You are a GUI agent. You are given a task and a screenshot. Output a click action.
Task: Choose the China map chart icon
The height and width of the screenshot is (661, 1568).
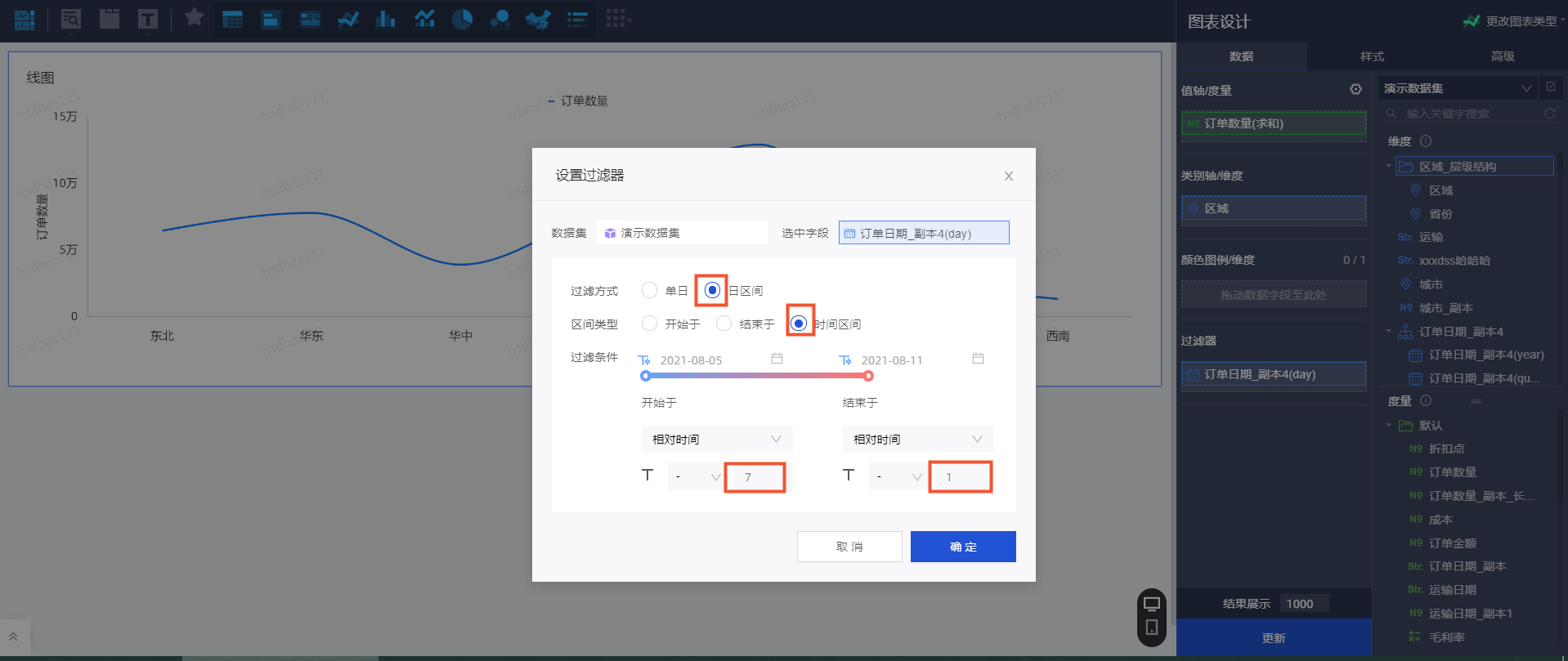(x=537, y=20)
